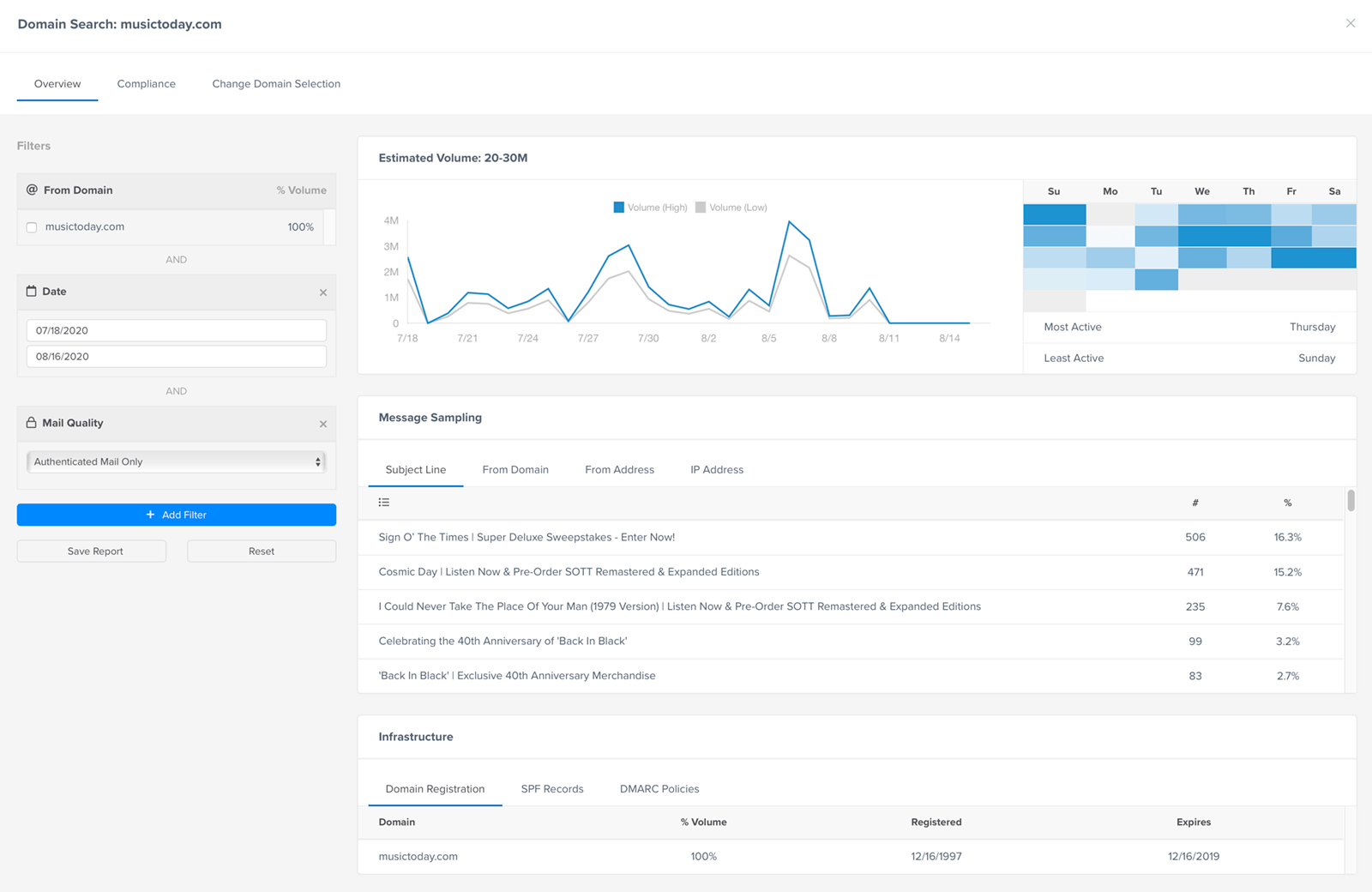
Task: Click the list icon in Message Sampling header
Action: [x=383, y=502]
